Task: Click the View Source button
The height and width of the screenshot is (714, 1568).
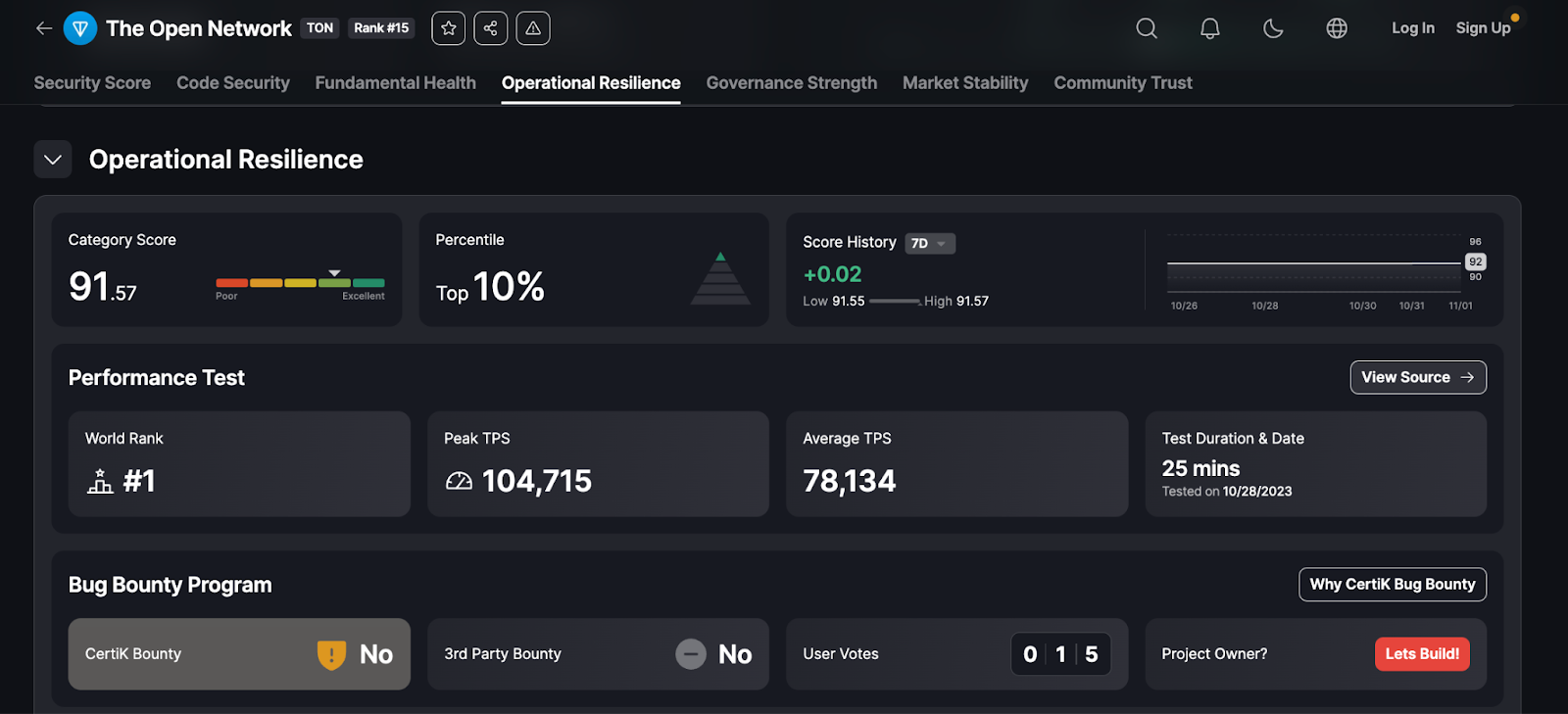Action: pos(1417,377)
